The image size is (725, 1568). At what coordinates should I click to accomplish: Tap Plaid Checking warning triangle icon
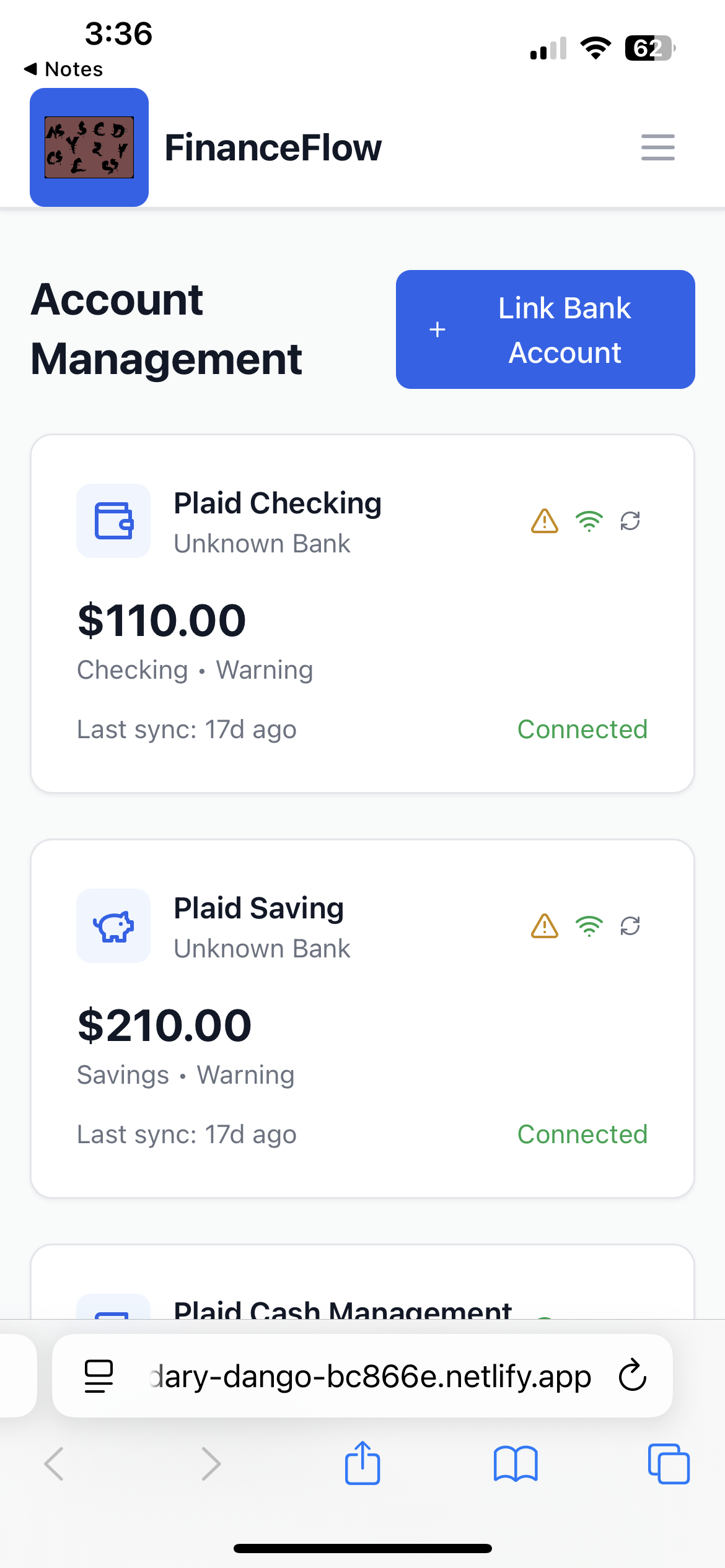click(x=545, y=521)
